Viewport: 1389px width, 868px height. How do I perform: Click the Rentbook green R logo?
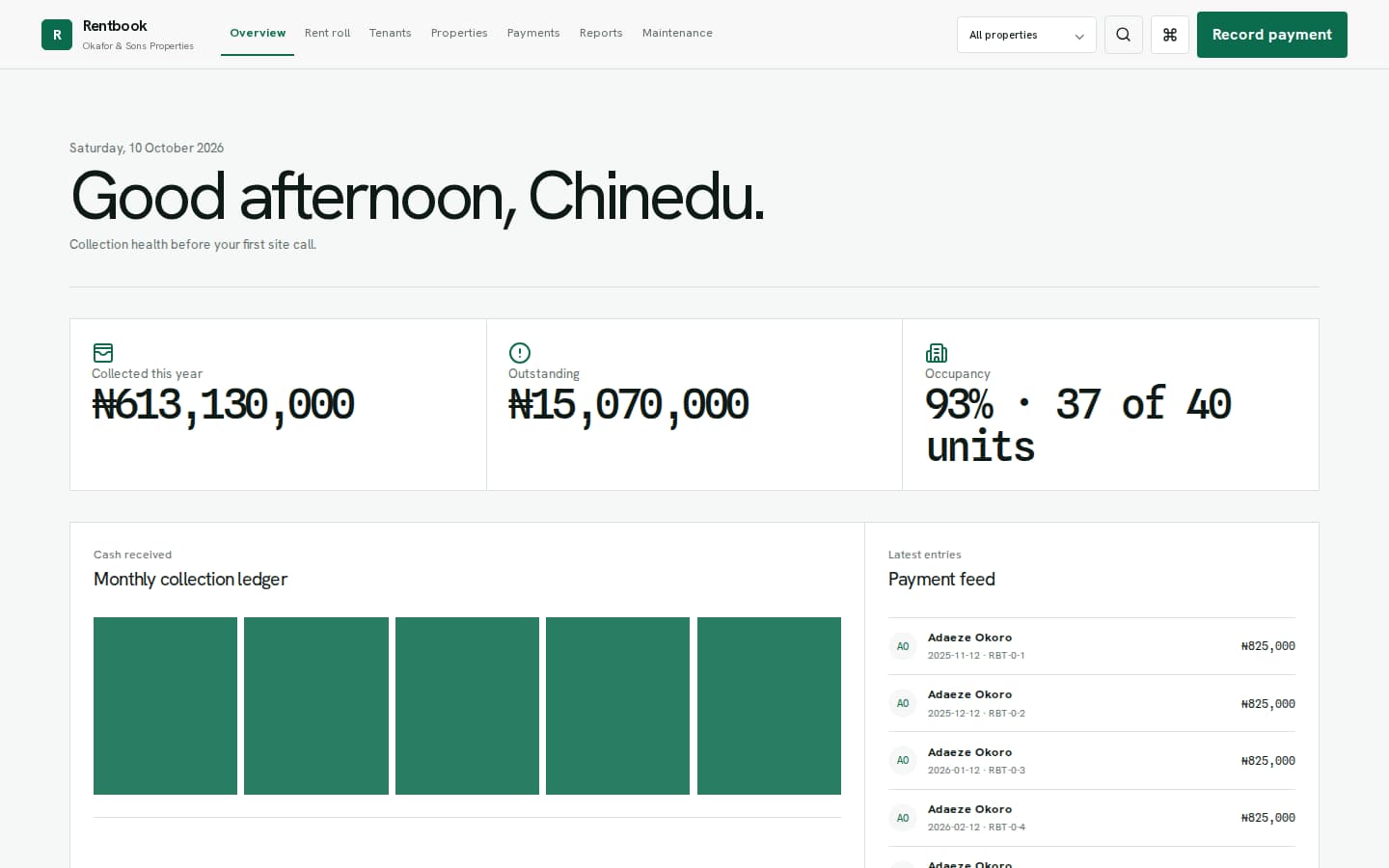click(57, 35)
